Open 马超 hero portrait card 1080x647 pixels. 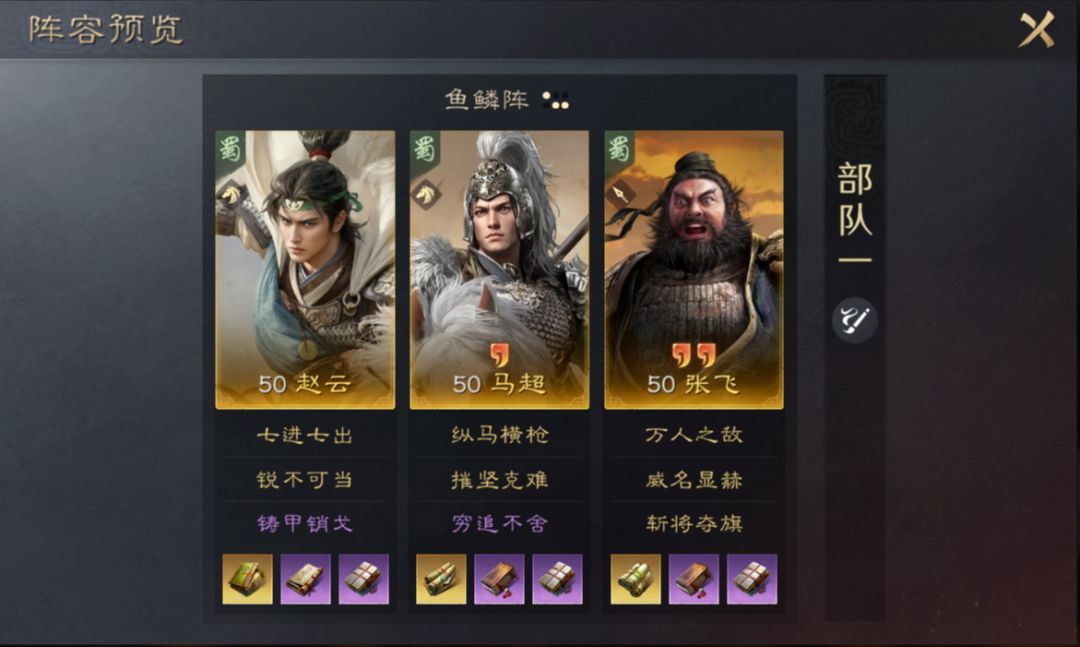[499, 269]
